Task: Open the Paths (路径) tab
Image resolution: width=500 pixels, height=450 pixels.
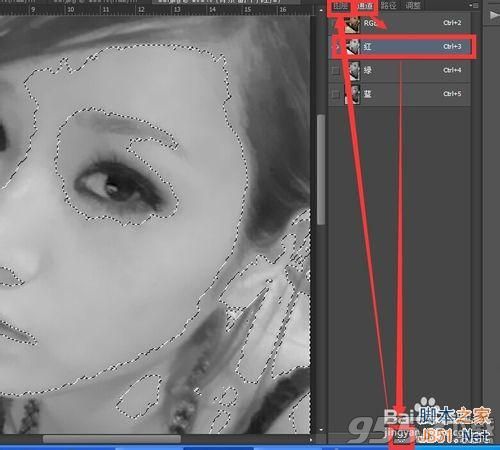Action: (x=388, y=5)
